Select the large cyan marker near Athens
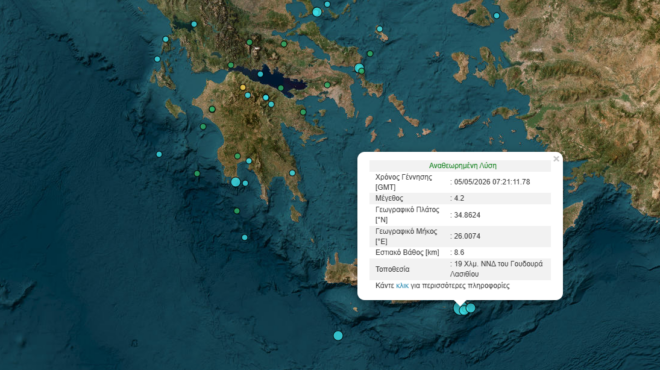This screenshot has width=660, height=370. click(359, 67)
